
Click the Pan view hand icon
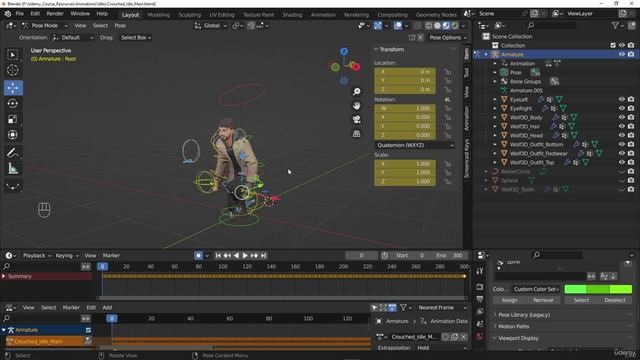click(357, 106)
